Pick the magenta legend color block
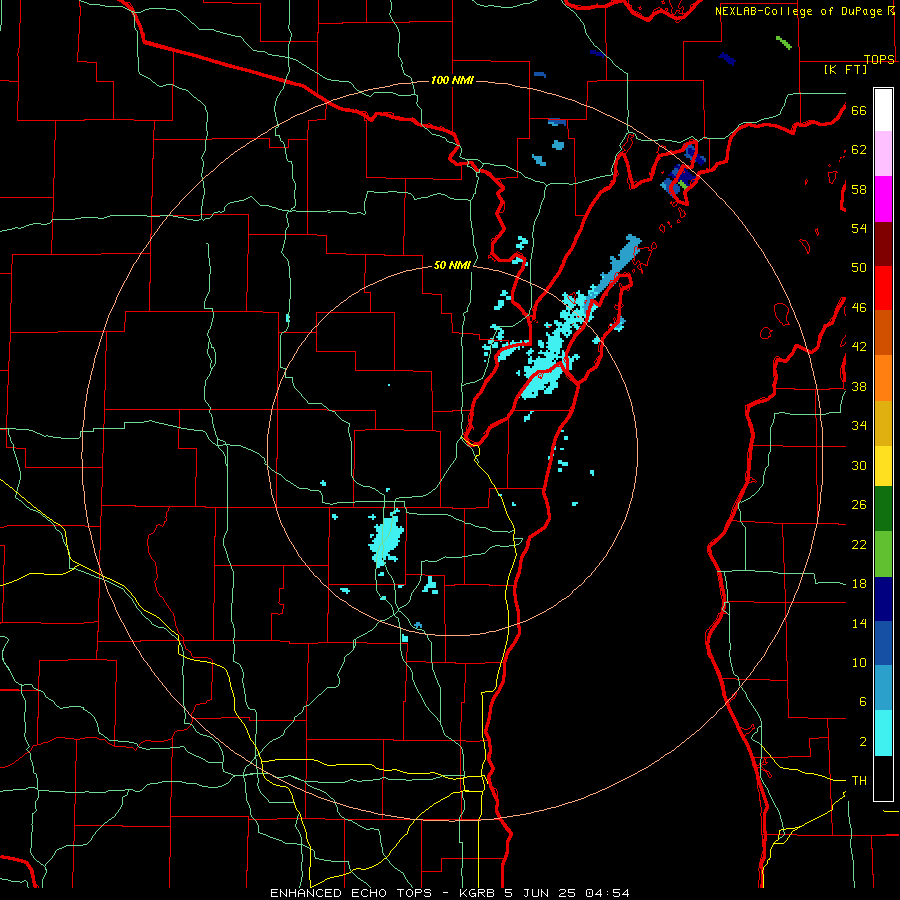Screen dimensions: 900x900 883,199
